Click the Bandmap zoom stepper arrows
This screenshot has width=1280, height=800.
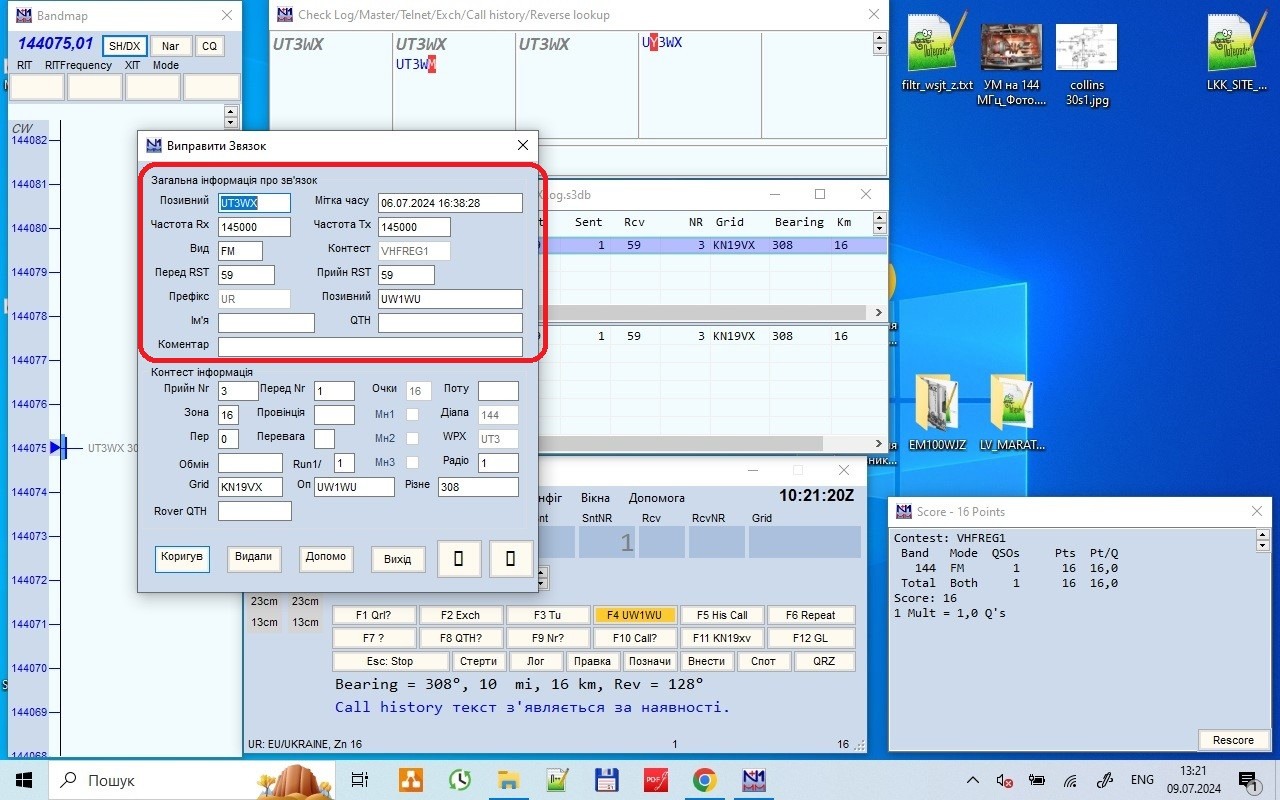click(x=232, y=116)
